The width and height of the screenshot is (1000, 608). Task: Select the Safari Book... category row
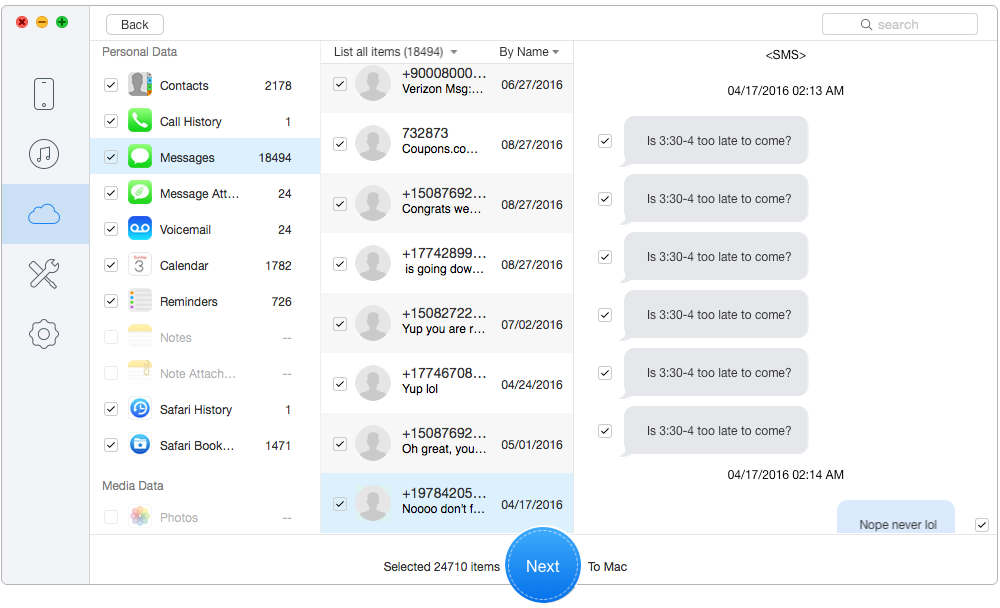coord(205,445)
